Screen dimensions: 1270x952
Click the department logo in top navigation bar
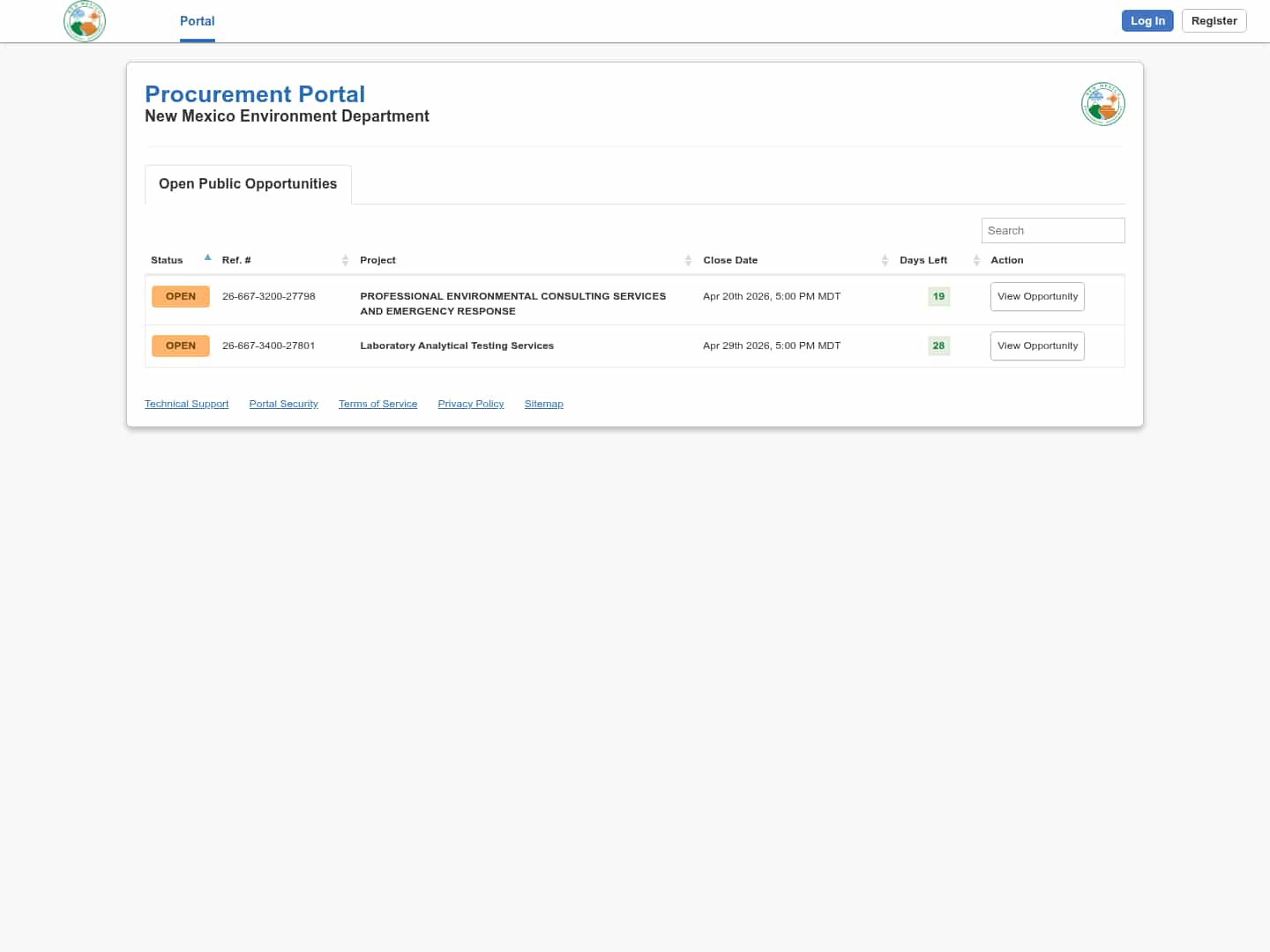pyautogui.click(x=85, y=21)
